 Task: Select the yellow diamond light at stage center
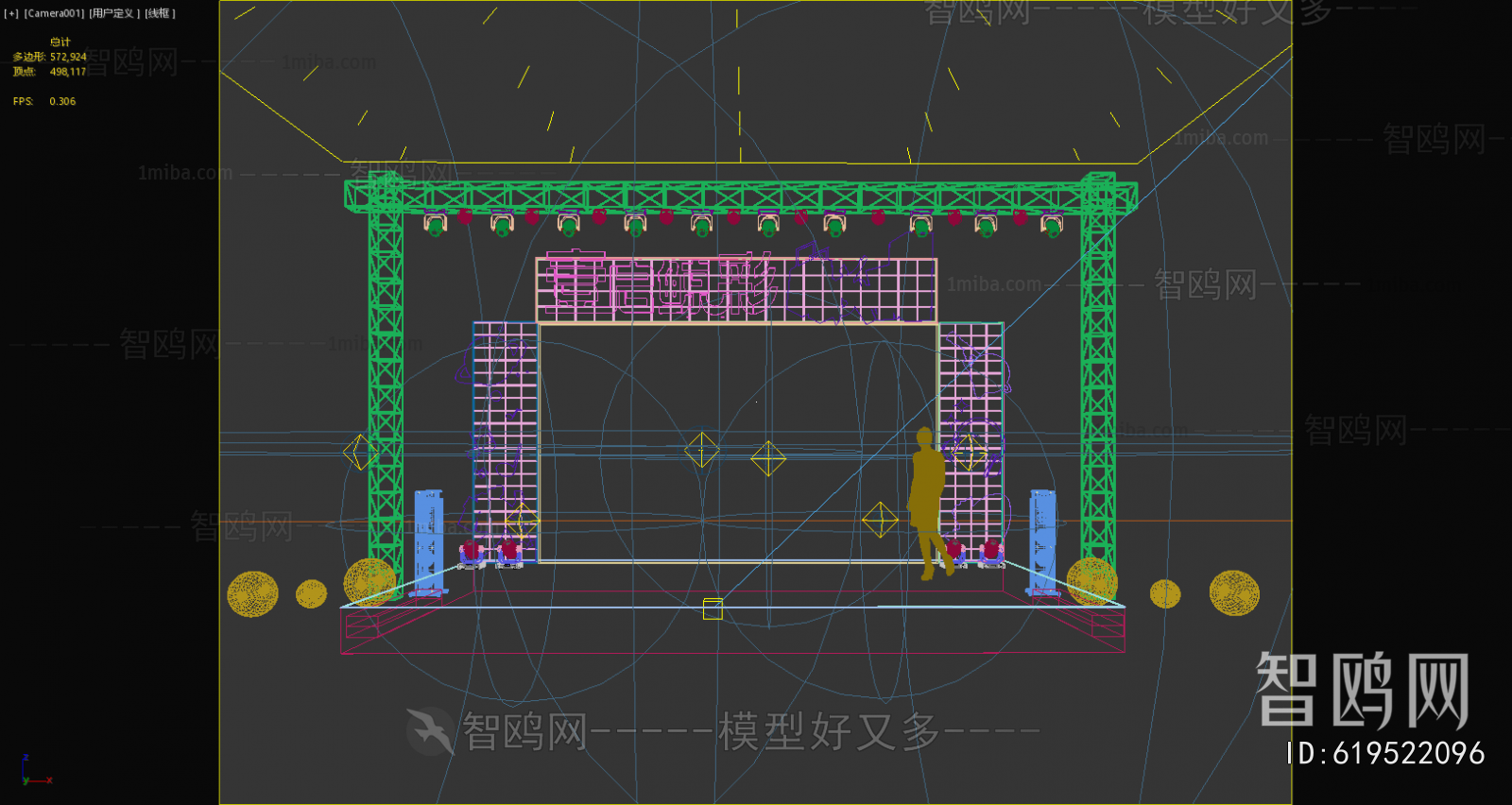pyautogui.click(x=768, y=459)
